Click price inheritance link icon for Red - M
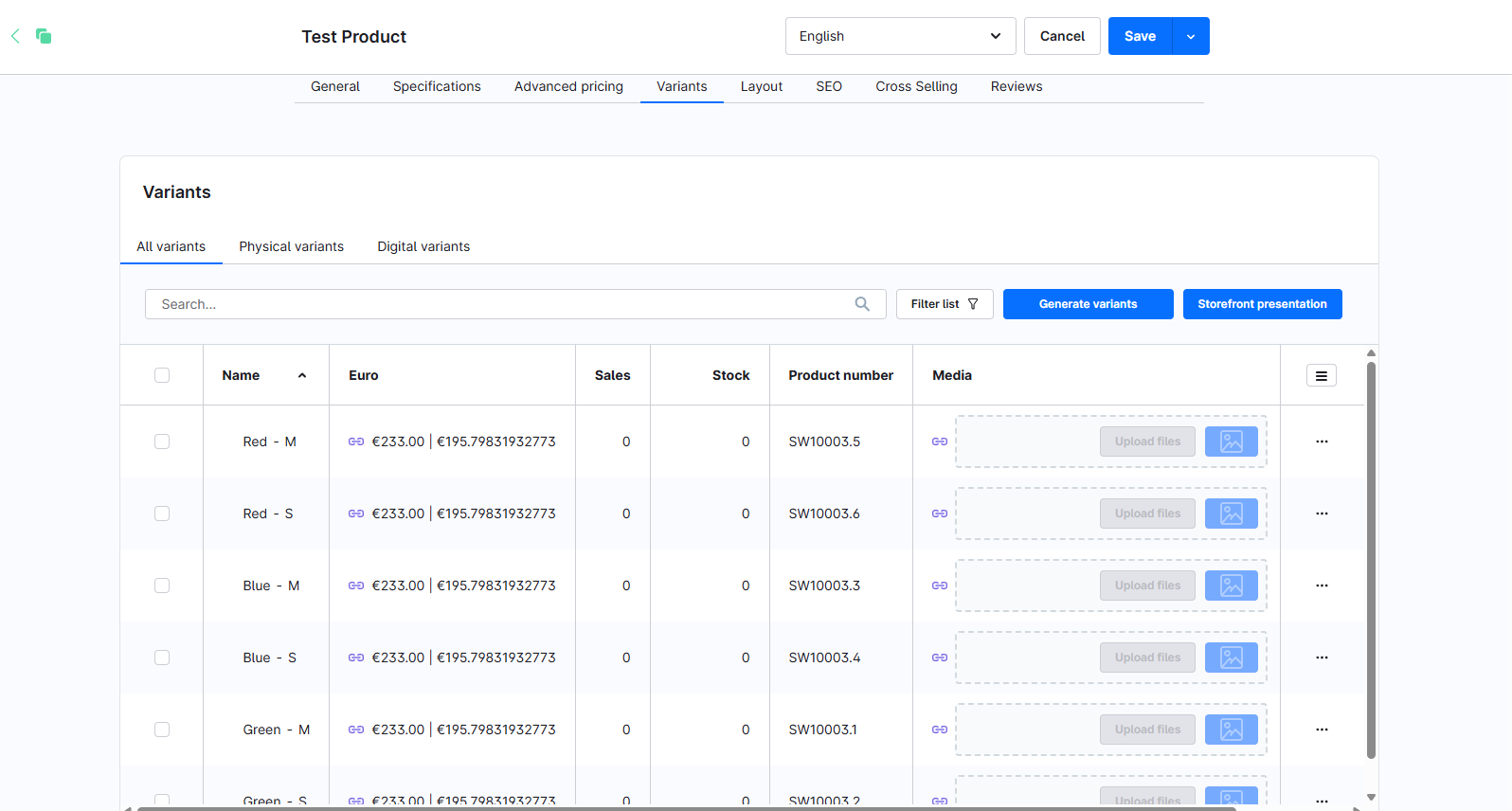 pyautogui.click(x=356, y=442)
